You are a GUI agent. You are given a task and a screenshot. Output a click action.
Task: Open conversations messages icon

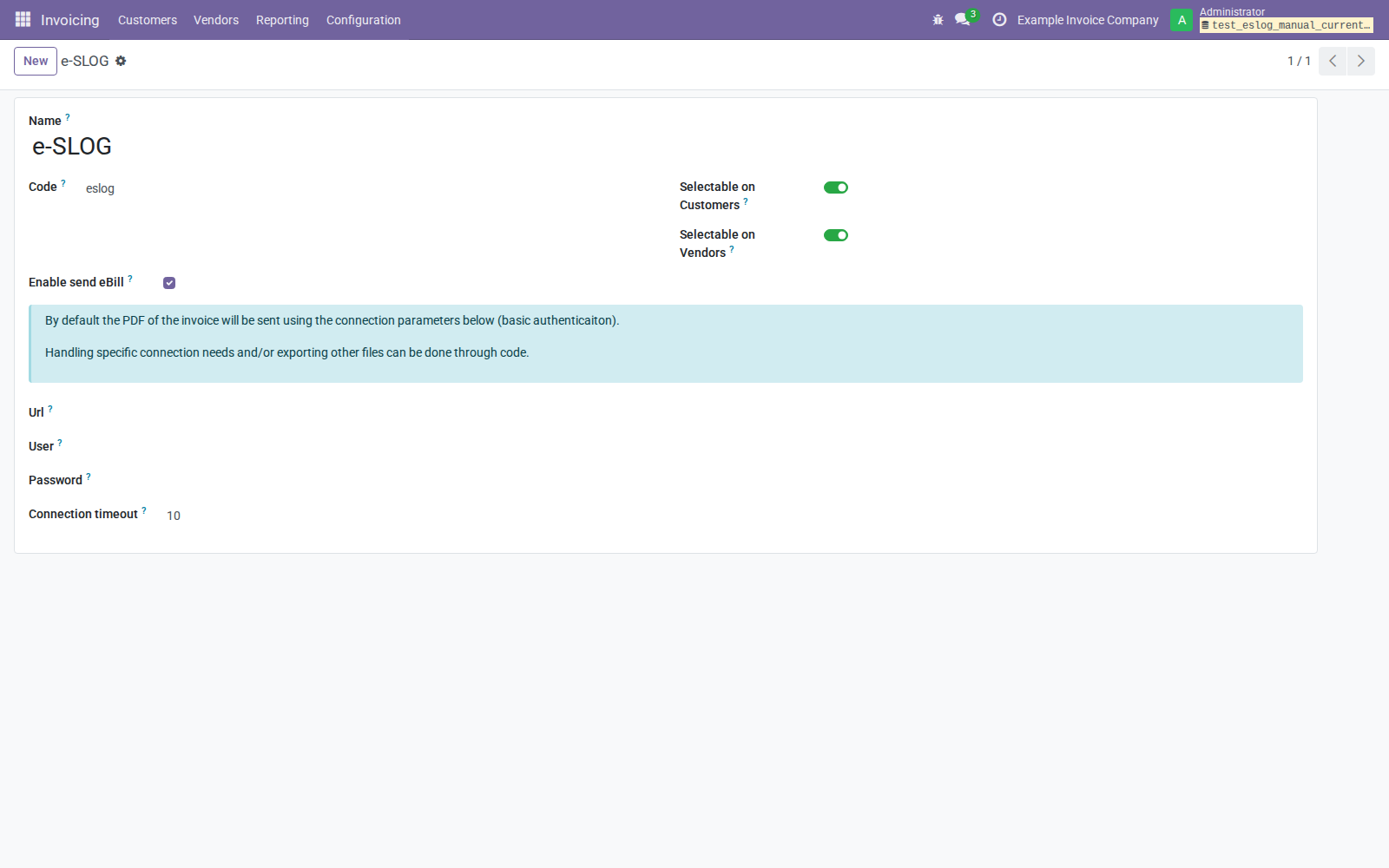click(x=963, y=19)
